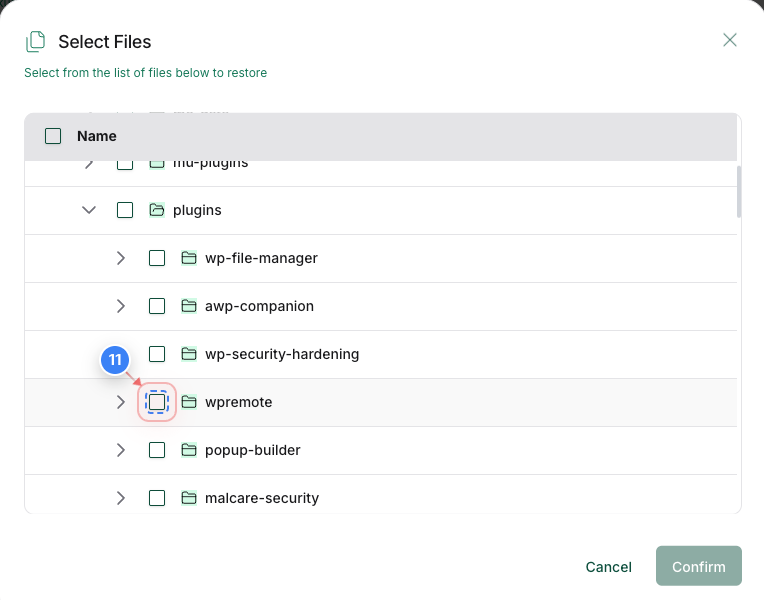Select the plugins row label
The width and height of the screenshot is (764, 600).
point(197,210)
